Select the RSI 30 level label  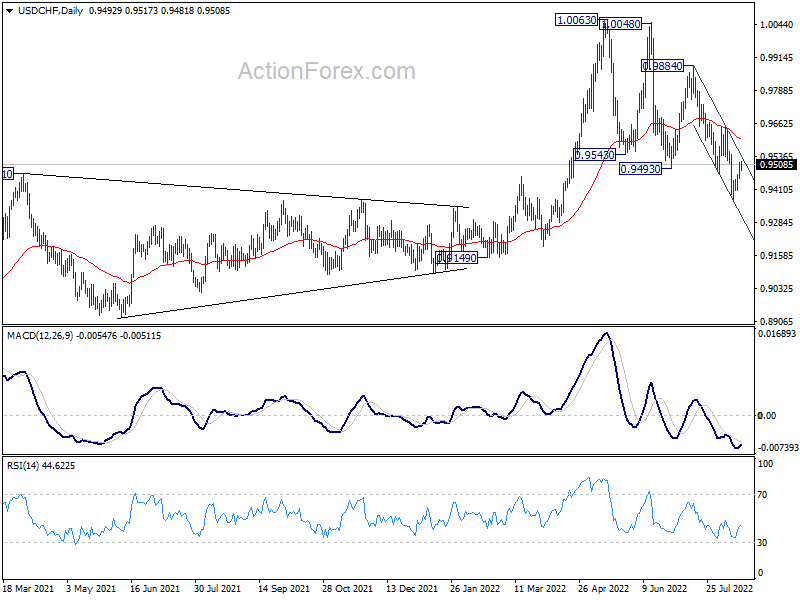click(762, 542)
